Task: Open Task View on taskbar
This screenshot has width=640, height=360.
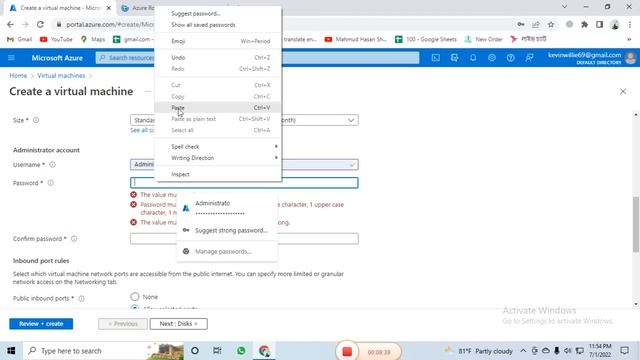Action: pyautogui.click(x=217, y=351)
